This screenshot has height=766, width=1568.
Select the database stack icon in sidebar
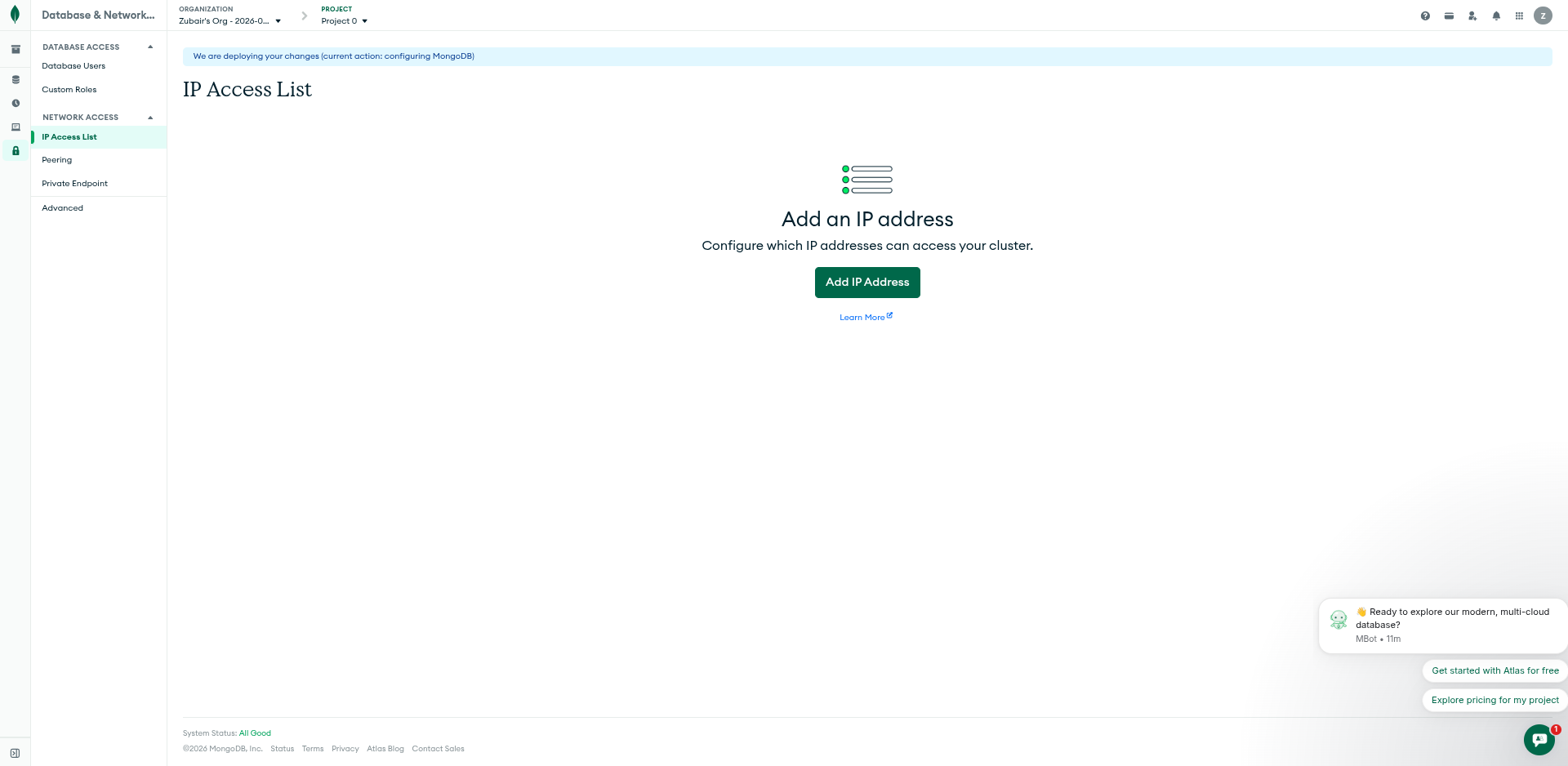[16, 80]
